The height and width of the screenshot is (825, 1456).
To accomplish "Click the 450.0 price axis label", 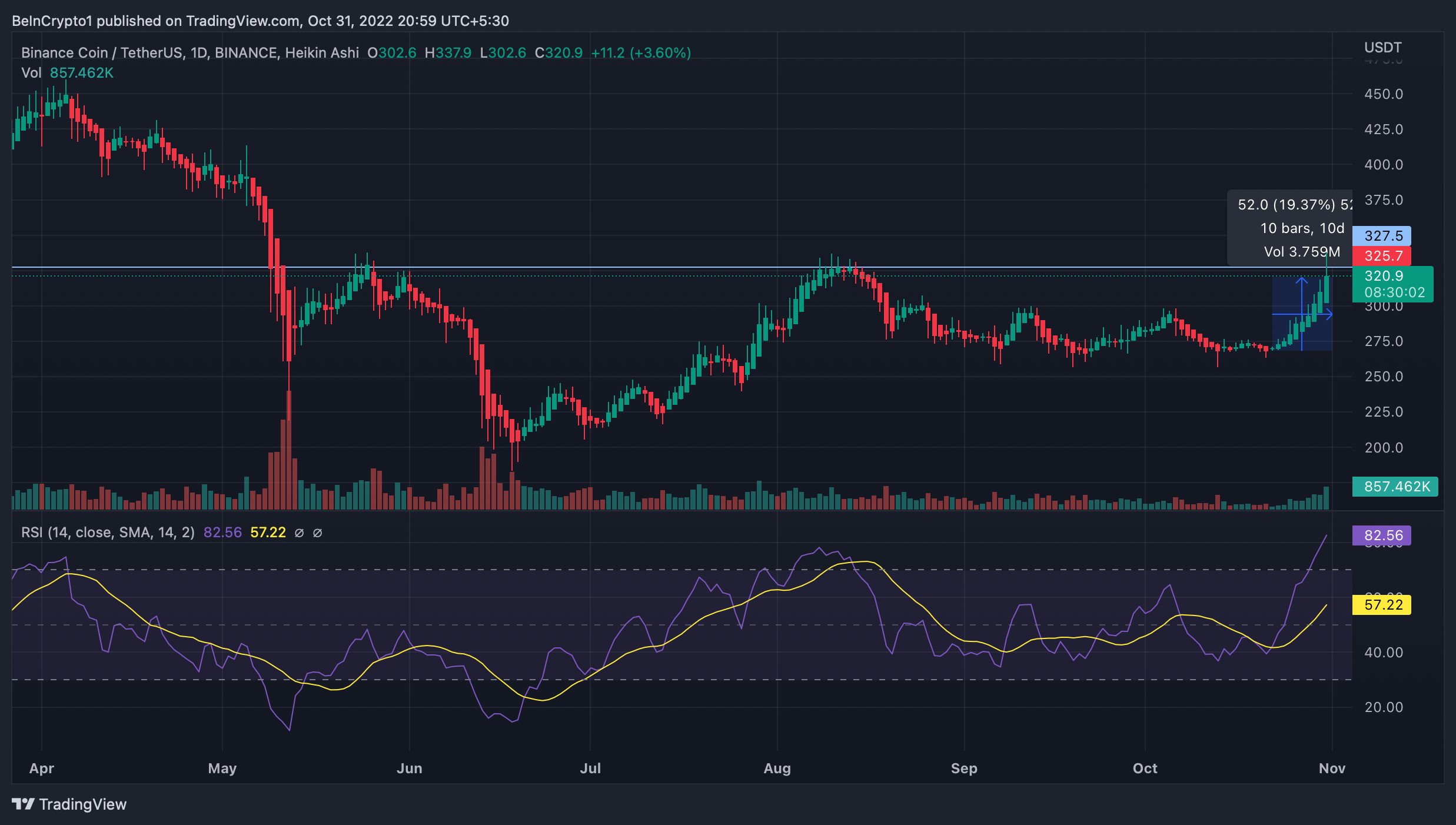I will coord(1383,94).
